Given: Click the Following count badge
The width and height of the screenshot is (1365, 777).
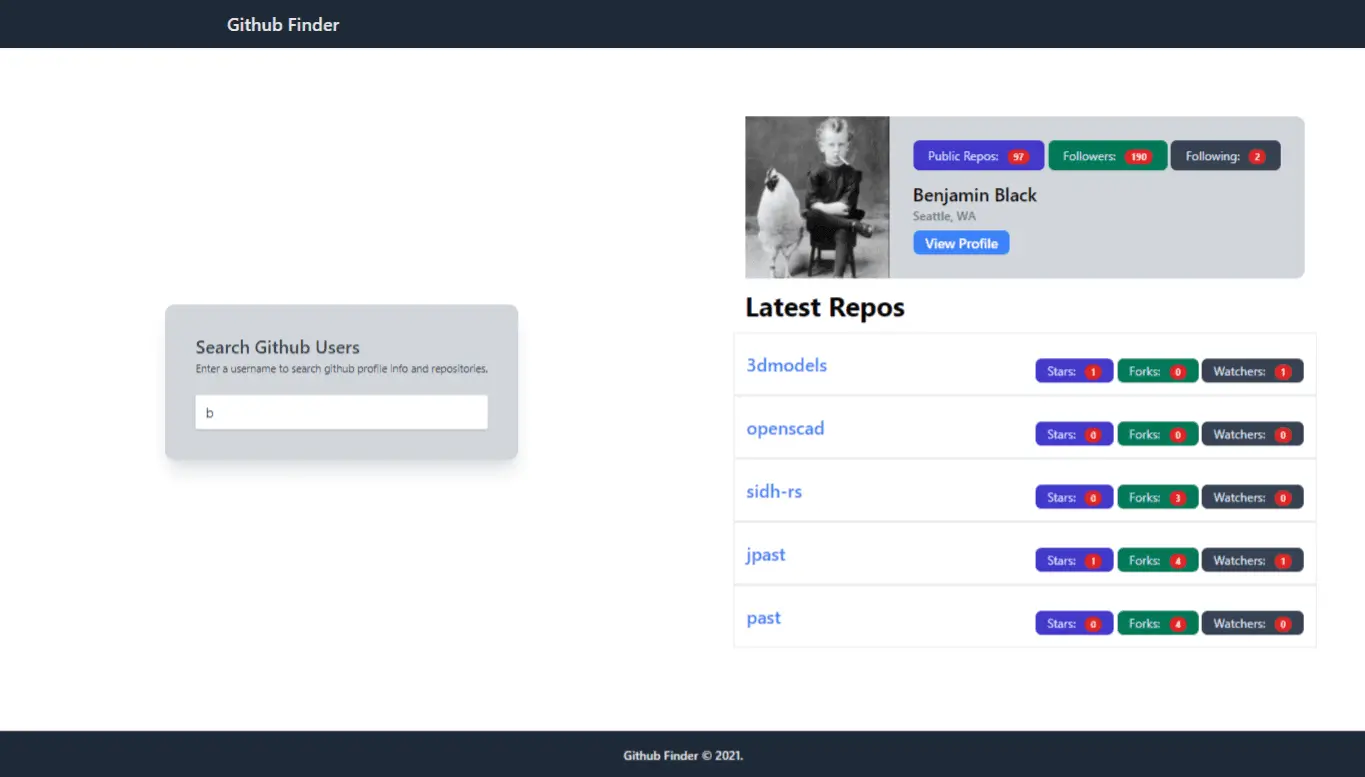Looking at the screenshot, I should click(1224, 155).
